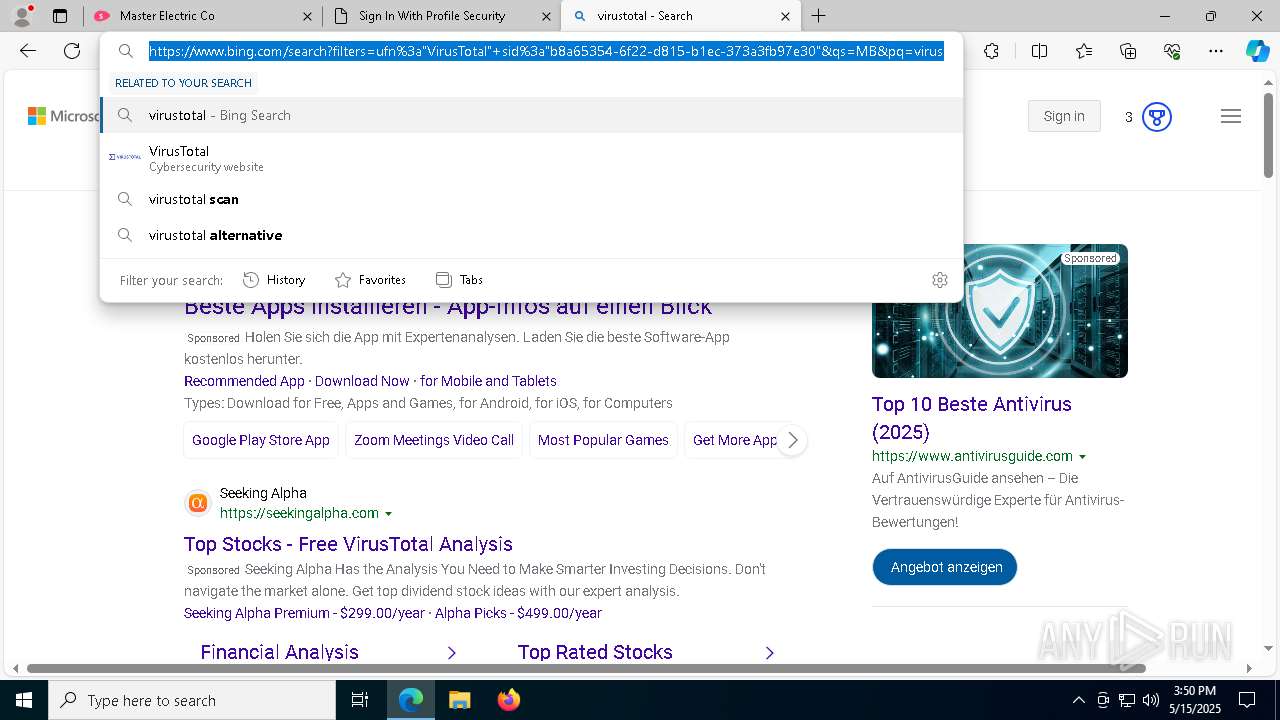Viewport: 1280px width, 720px height.
Task: Open the tab actions menu icon
Action: tap(60, 16)
